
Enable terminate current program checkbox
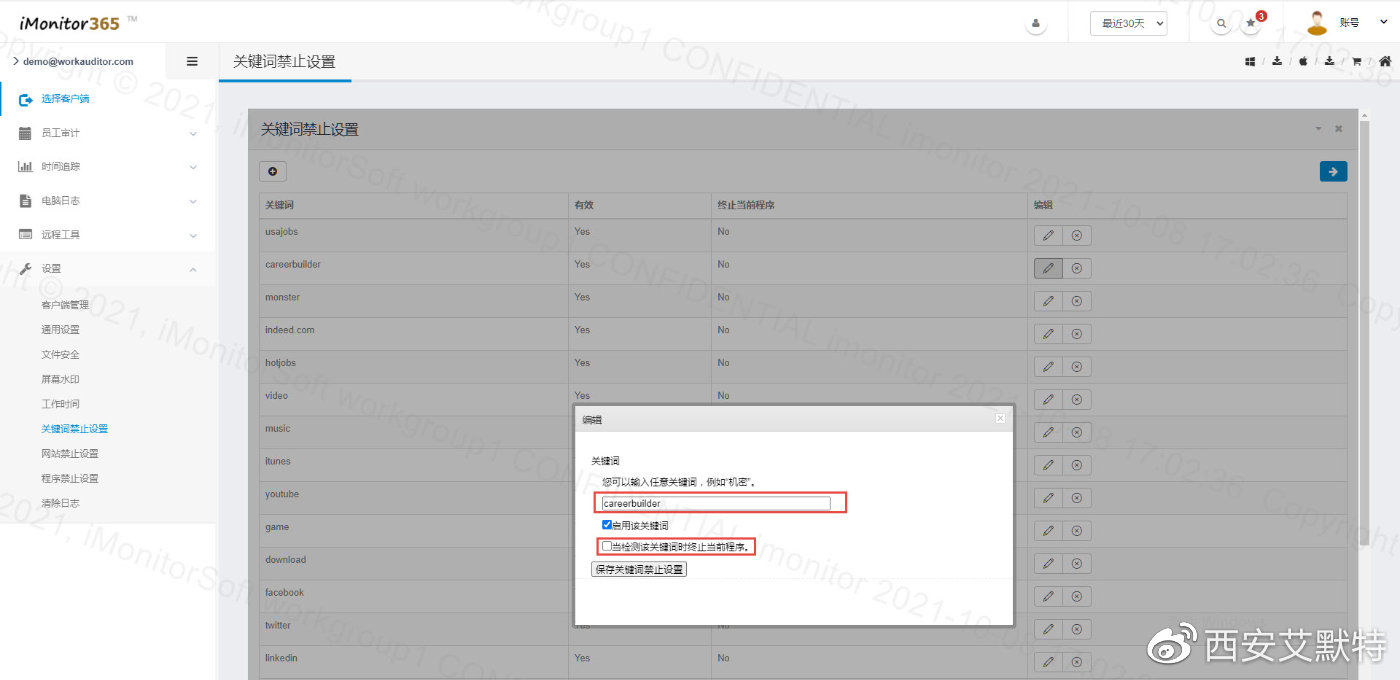(607, 546)
